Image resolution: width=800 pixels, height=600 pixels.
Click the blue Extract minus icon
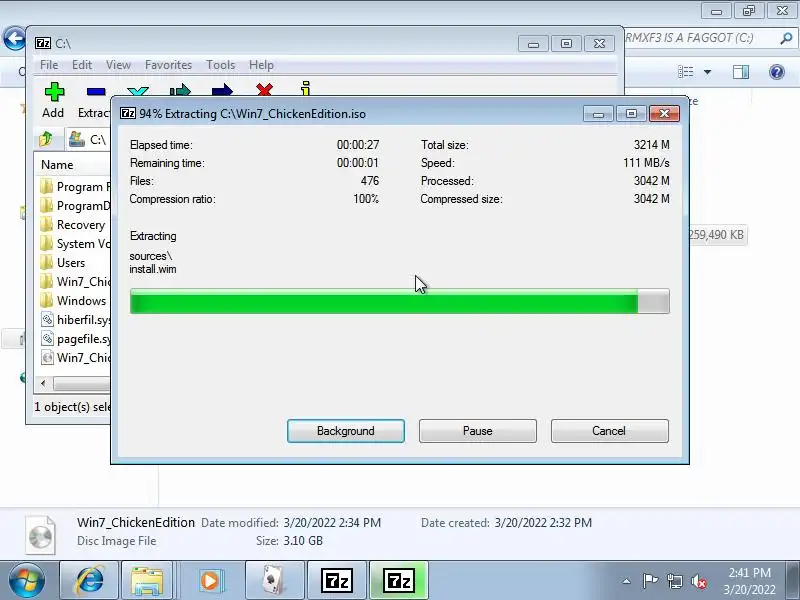tap(96, 92)
